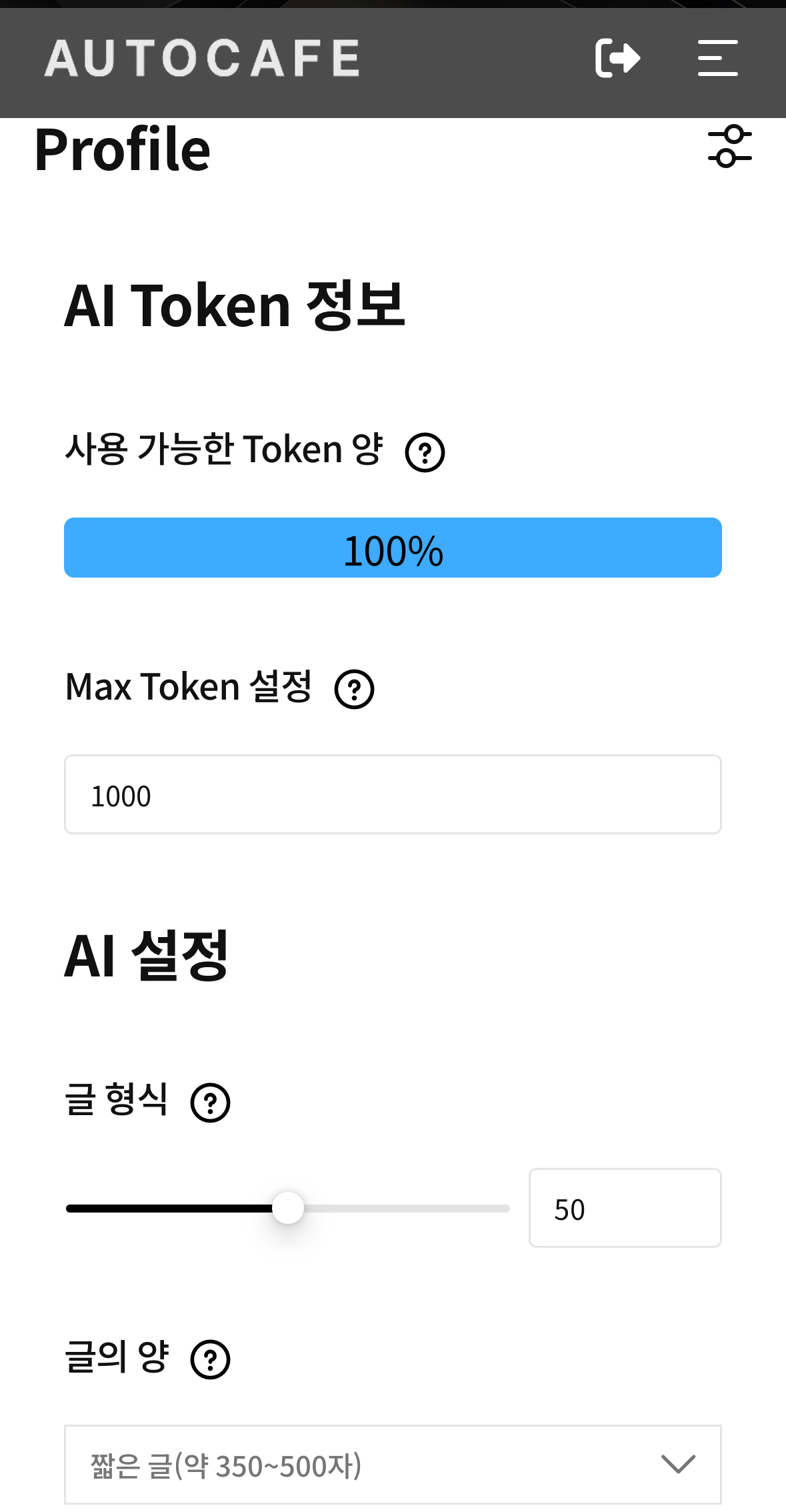Click the 사용 가능한 Token 양 label
Image resolution: width=786 pixels, height=1512 pixels.
[224, 449]
